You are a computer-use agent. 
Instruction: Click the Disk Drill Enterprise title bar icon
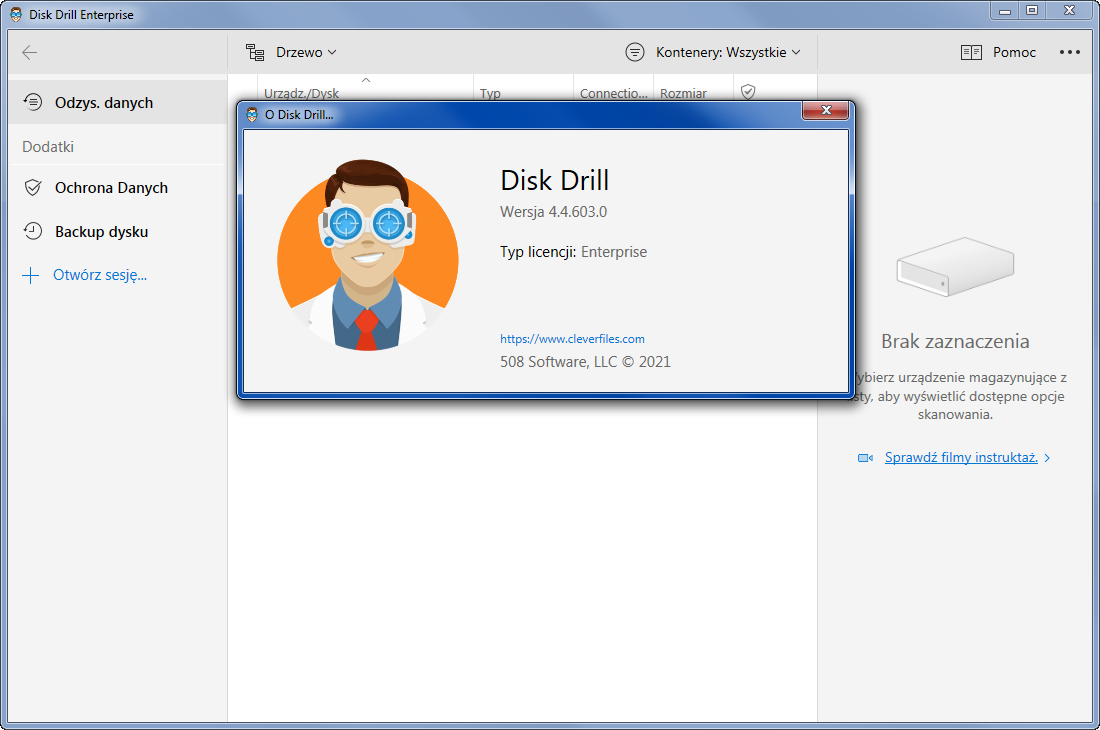tap(16, 14)
